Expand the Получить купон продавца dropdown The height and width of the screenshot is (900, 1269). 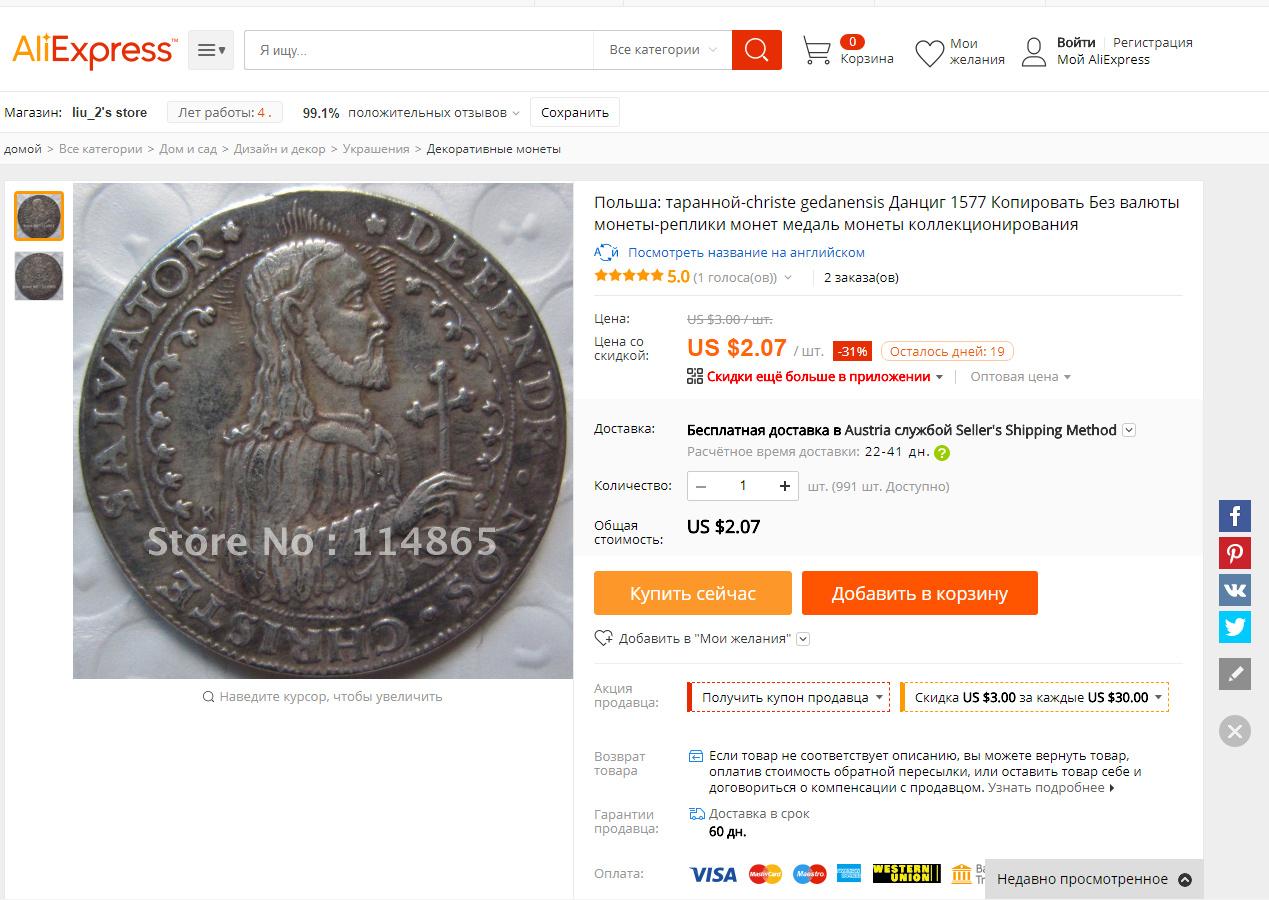pos(789,697)
